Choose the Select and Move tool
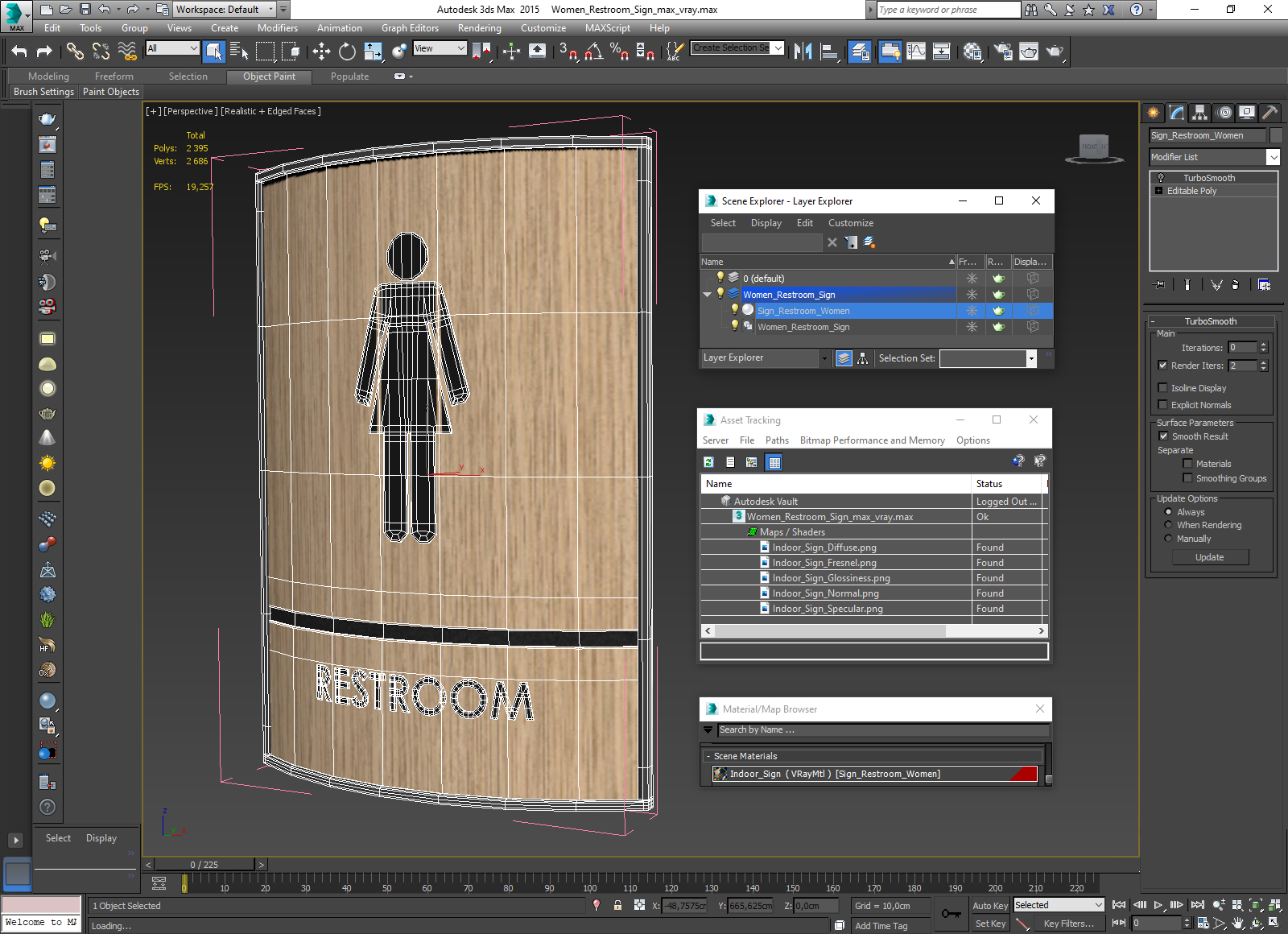The image size is (1288, 934). point(321,52)
